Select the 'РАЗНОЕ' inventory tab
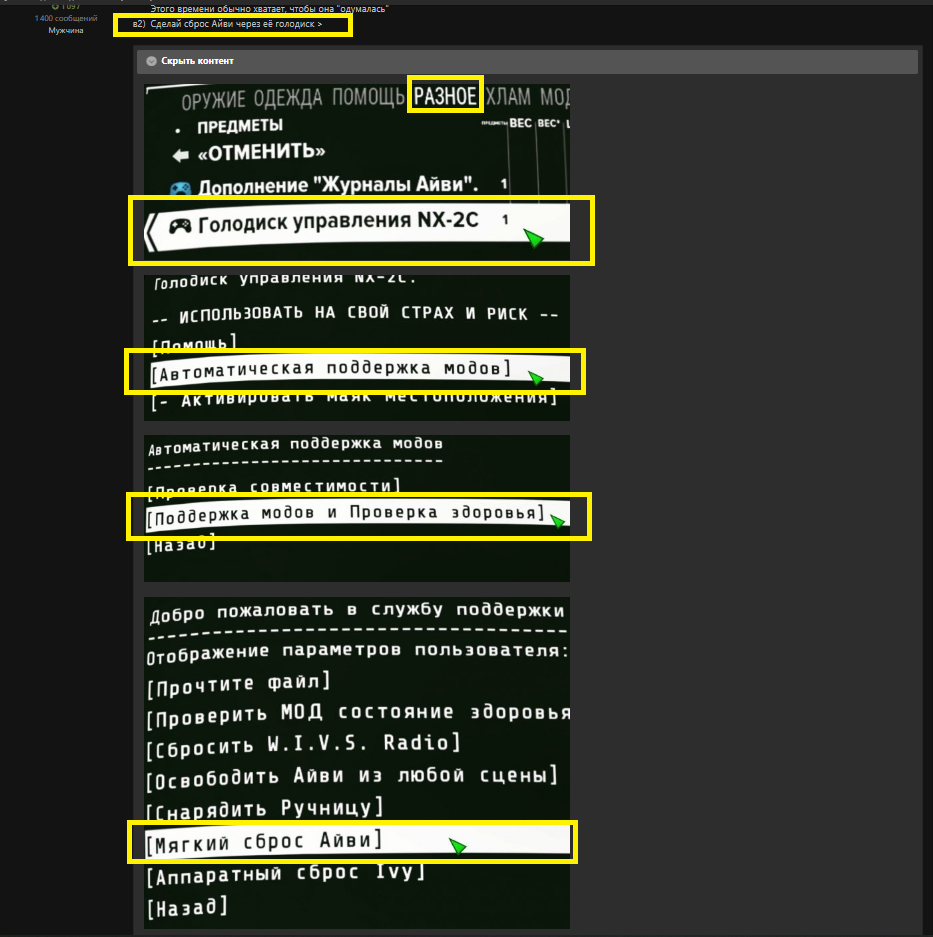This screenshot has width=933, height=937. click(445, 97)
